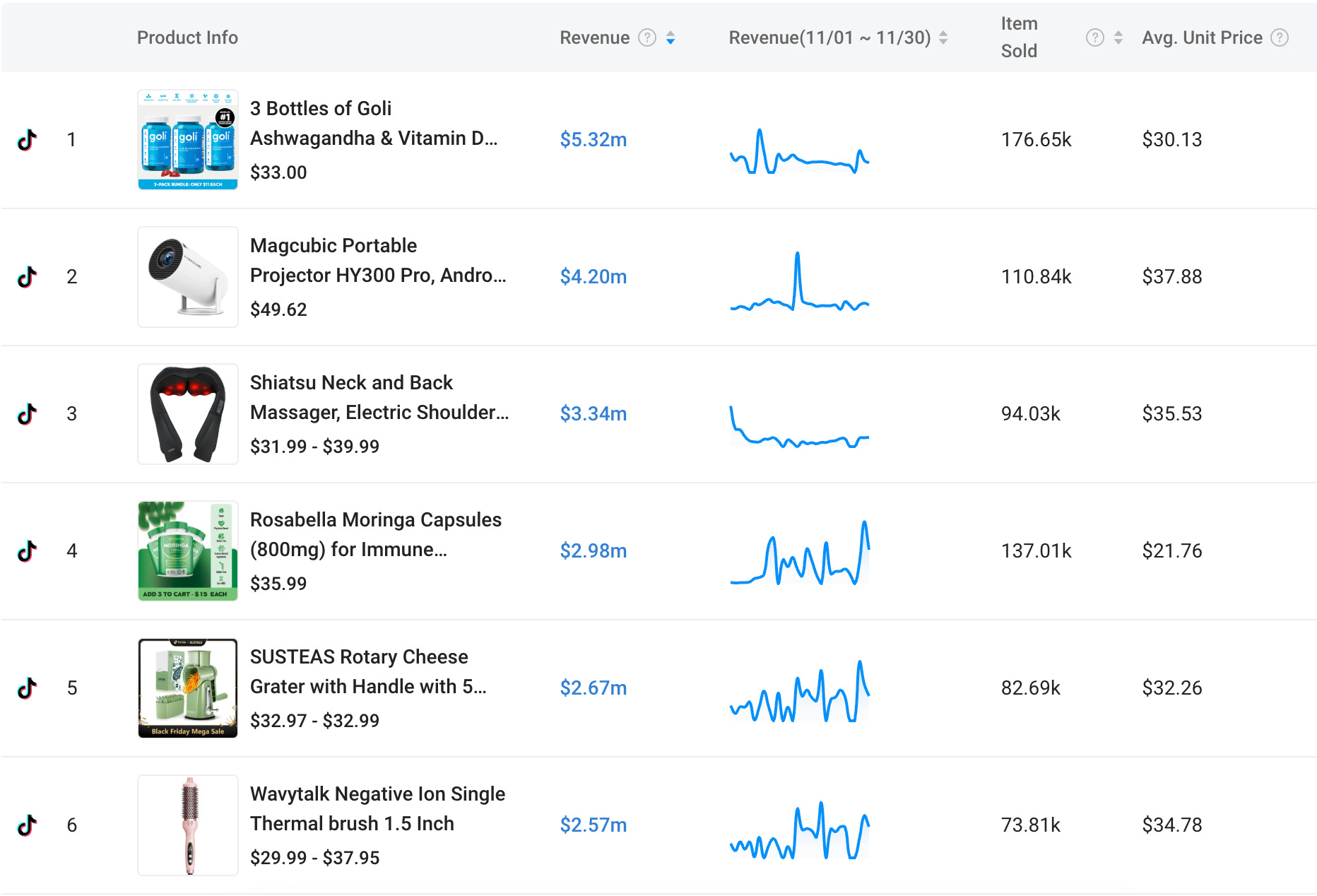Click the Rosabella Moringa revenue sparkline
Image resolution: width=1317 pixels, height=896 pixels.
coord(799,553)
